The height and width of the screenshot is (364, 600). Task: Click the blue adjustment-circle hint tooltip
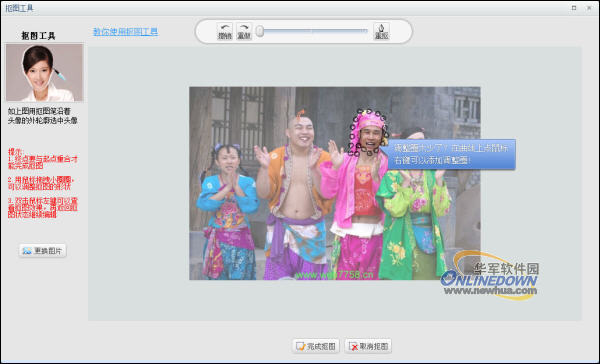coord(452,155)
